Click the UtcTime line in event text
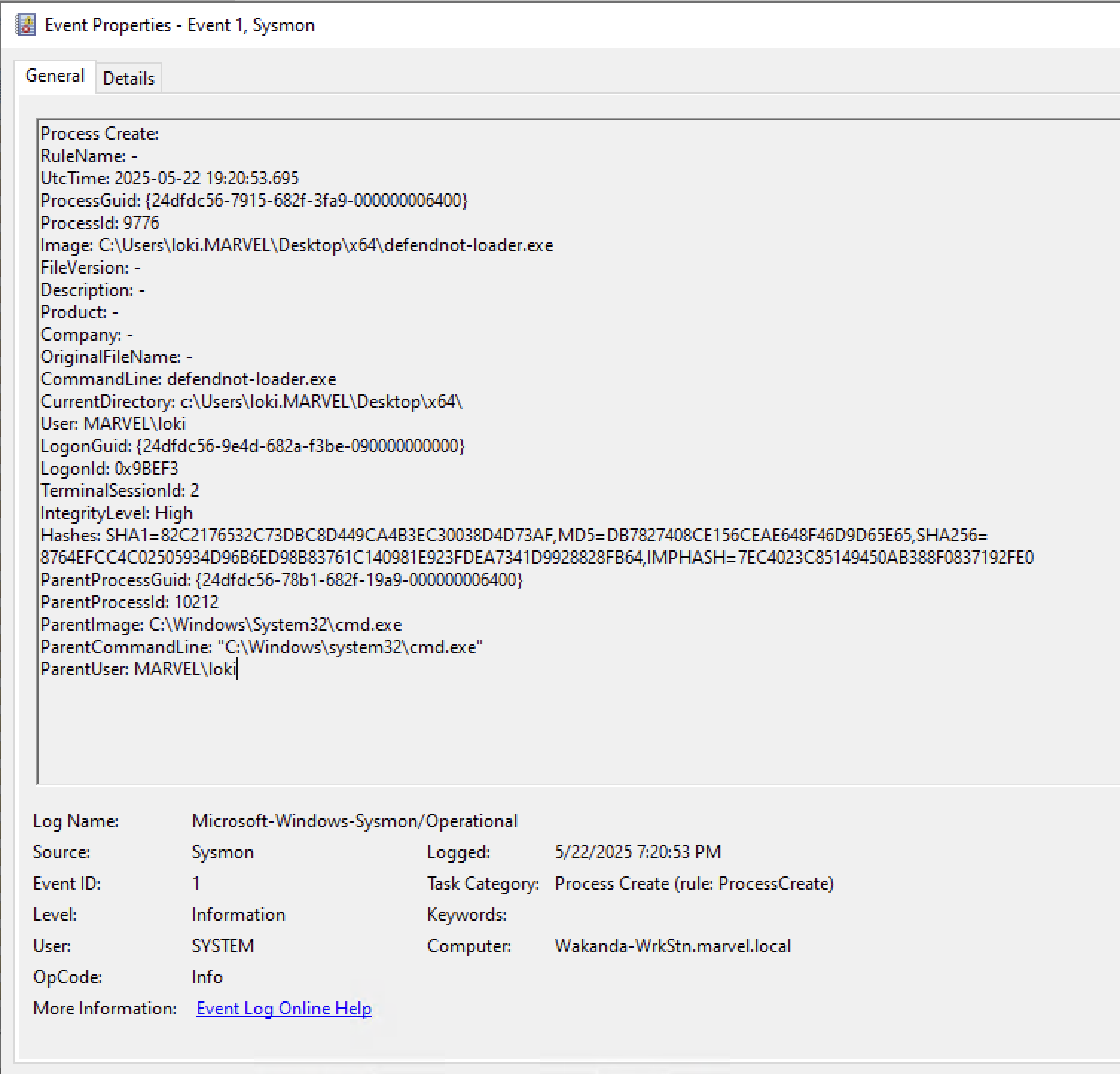The width and height of the screenshot is (1120, 1074). coord(170,178)
